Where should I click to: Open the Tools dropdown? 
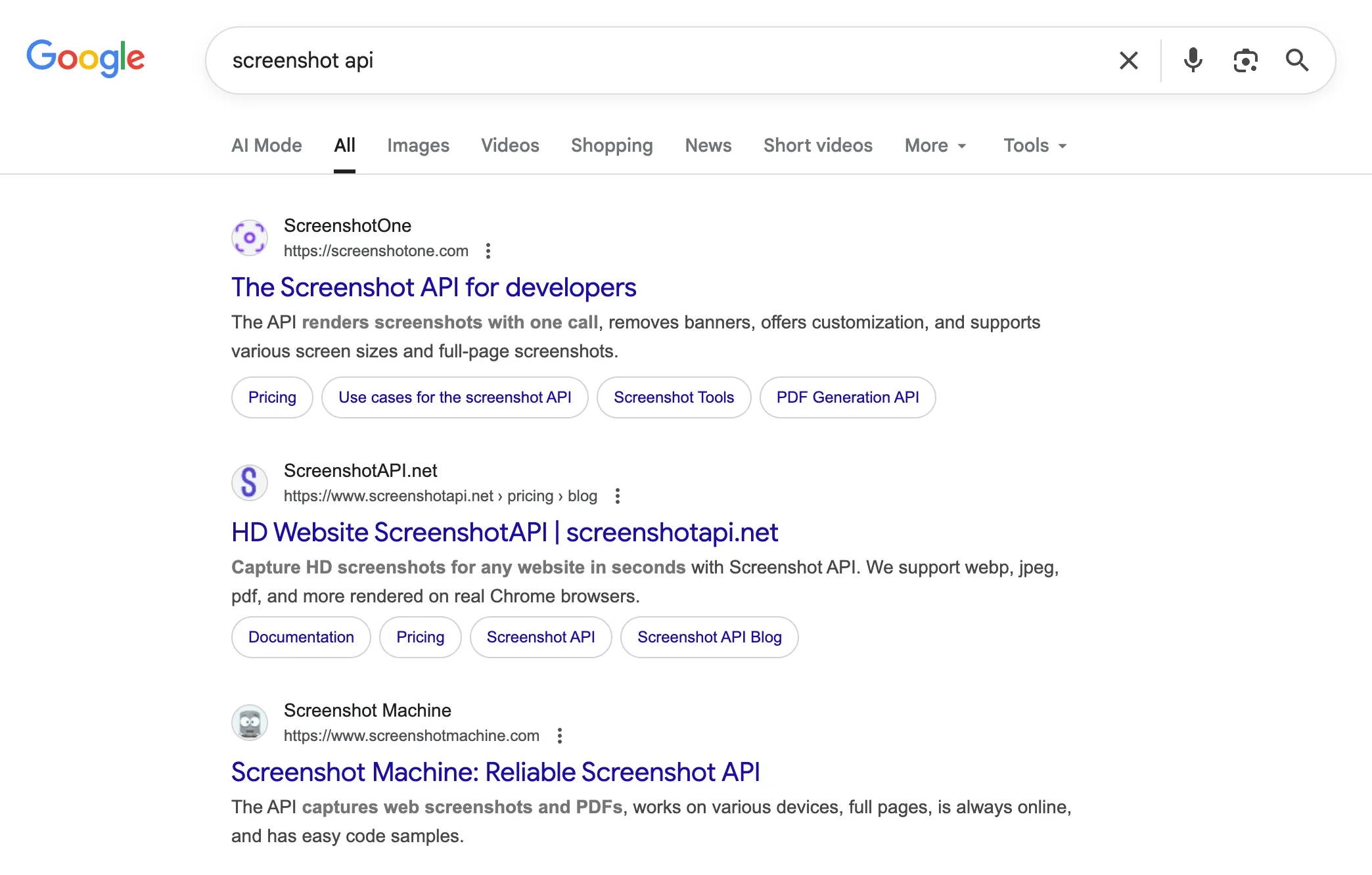click(1033, 145)
